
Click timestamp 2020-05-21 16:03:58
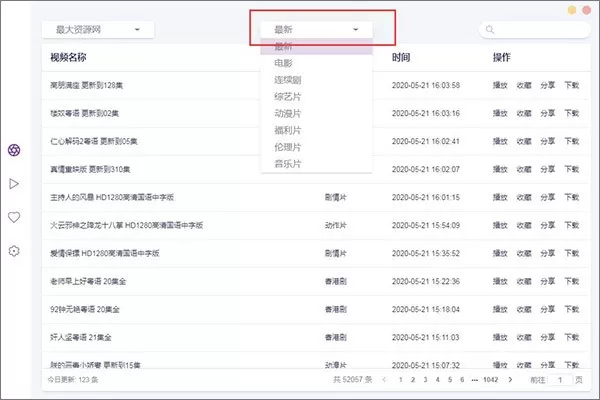point(426,85)
